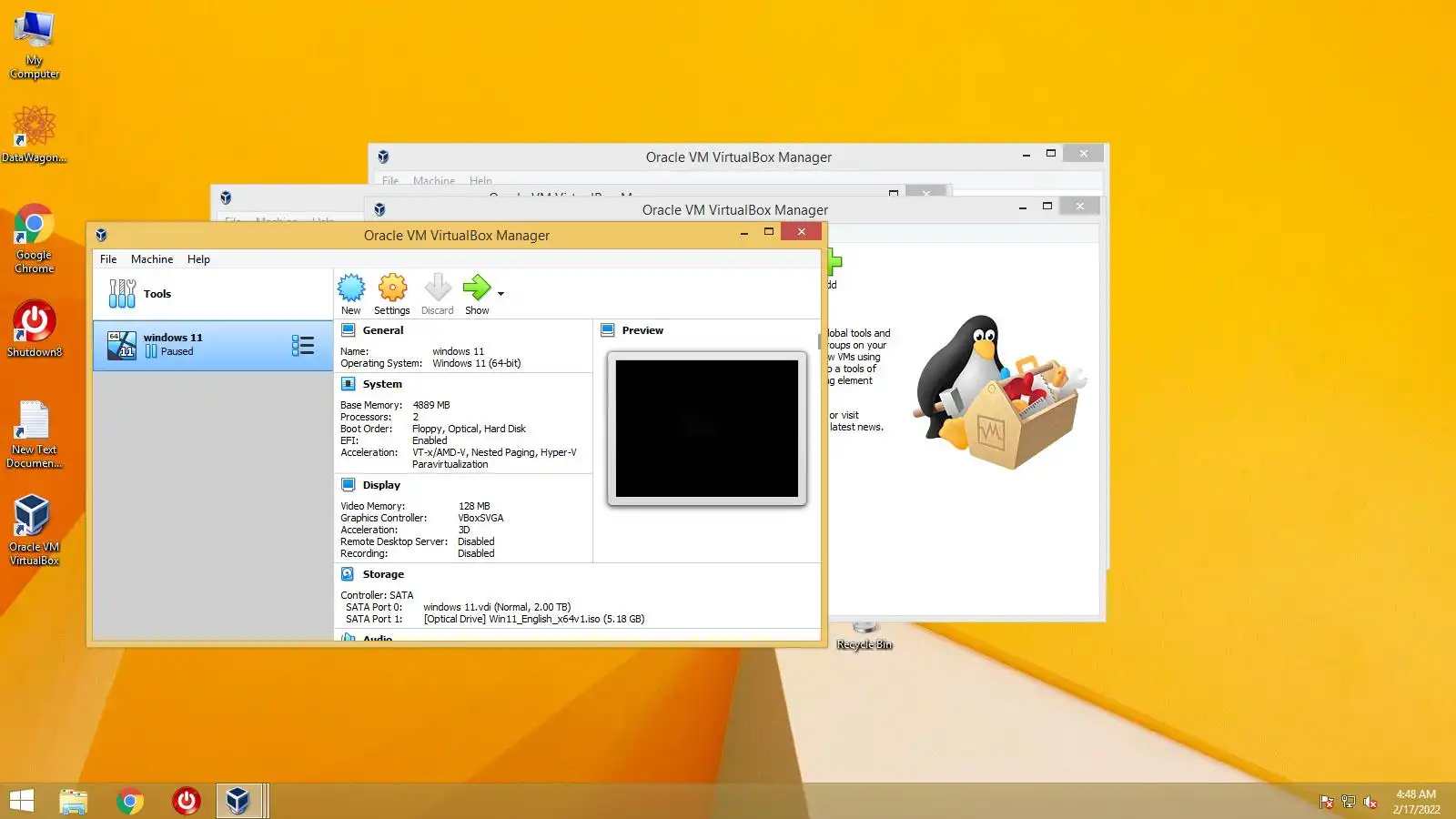The image size is (1456, 819).
Task: Click the Controller: SATA label
Action: [377, 595]
